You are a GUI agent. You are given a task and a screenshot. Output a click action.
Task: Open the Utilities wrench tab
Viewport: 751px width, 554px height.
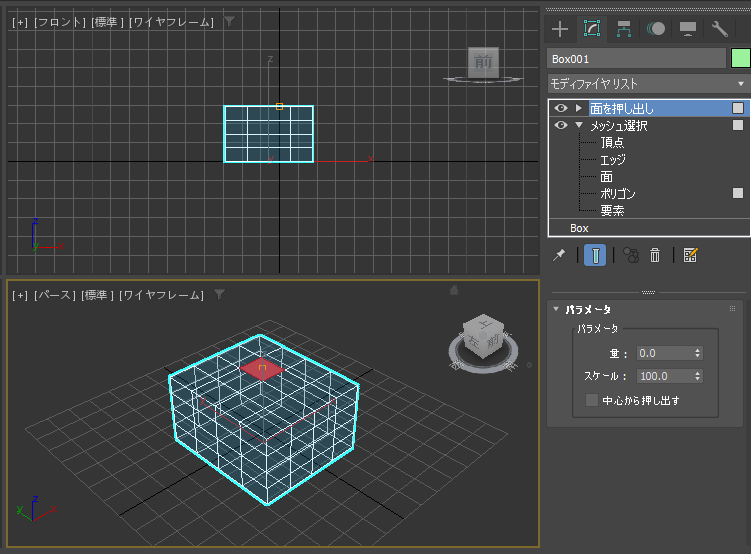[719, 29]
